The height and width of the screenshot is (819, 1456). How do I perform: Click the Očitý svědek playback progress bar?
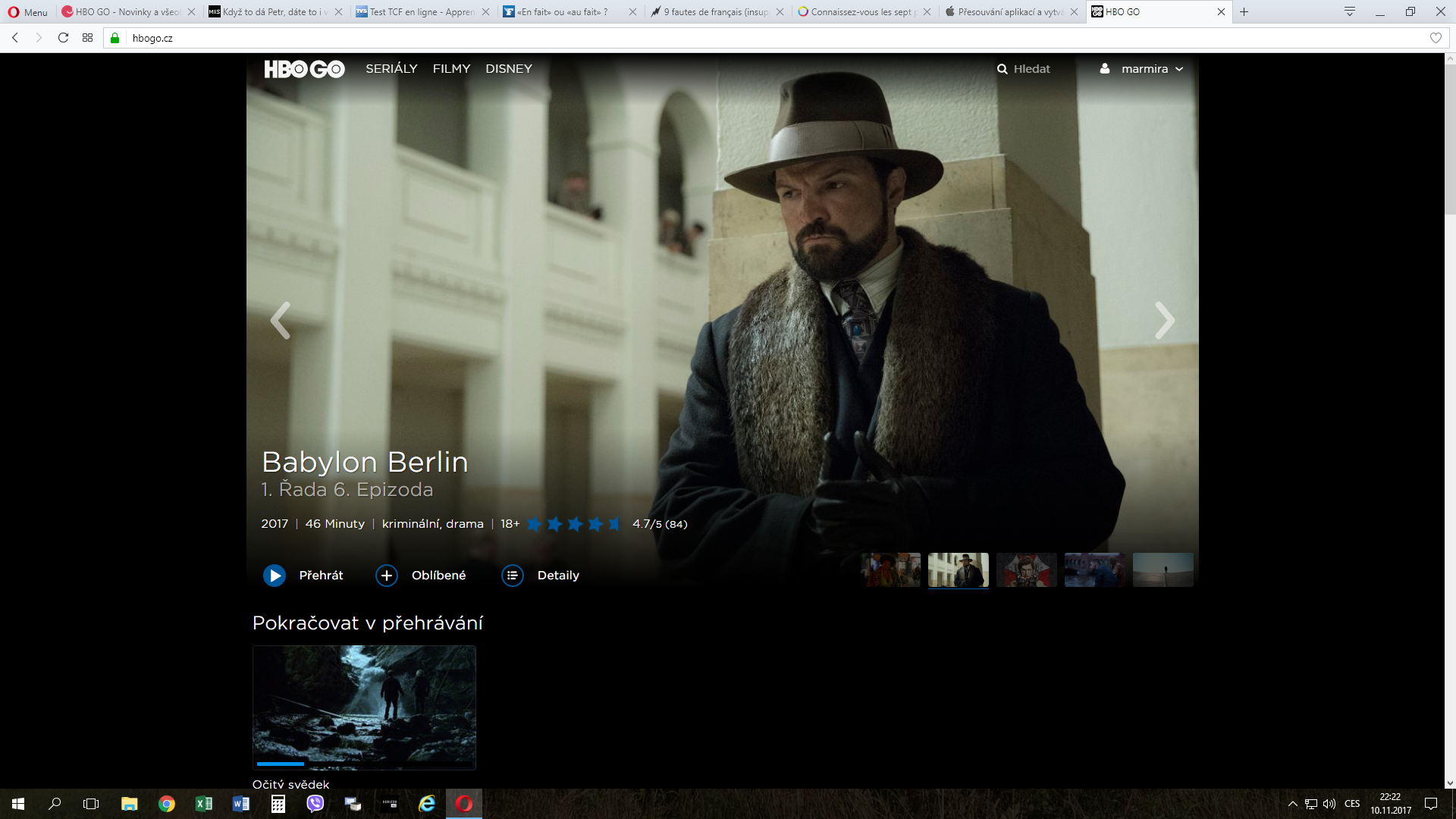coord(364,764)
